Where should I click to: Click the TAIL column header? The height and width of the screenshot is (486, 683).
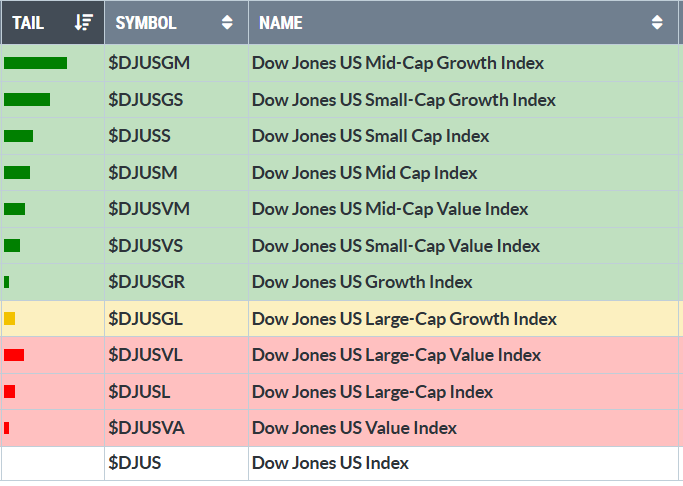[28, 22]
